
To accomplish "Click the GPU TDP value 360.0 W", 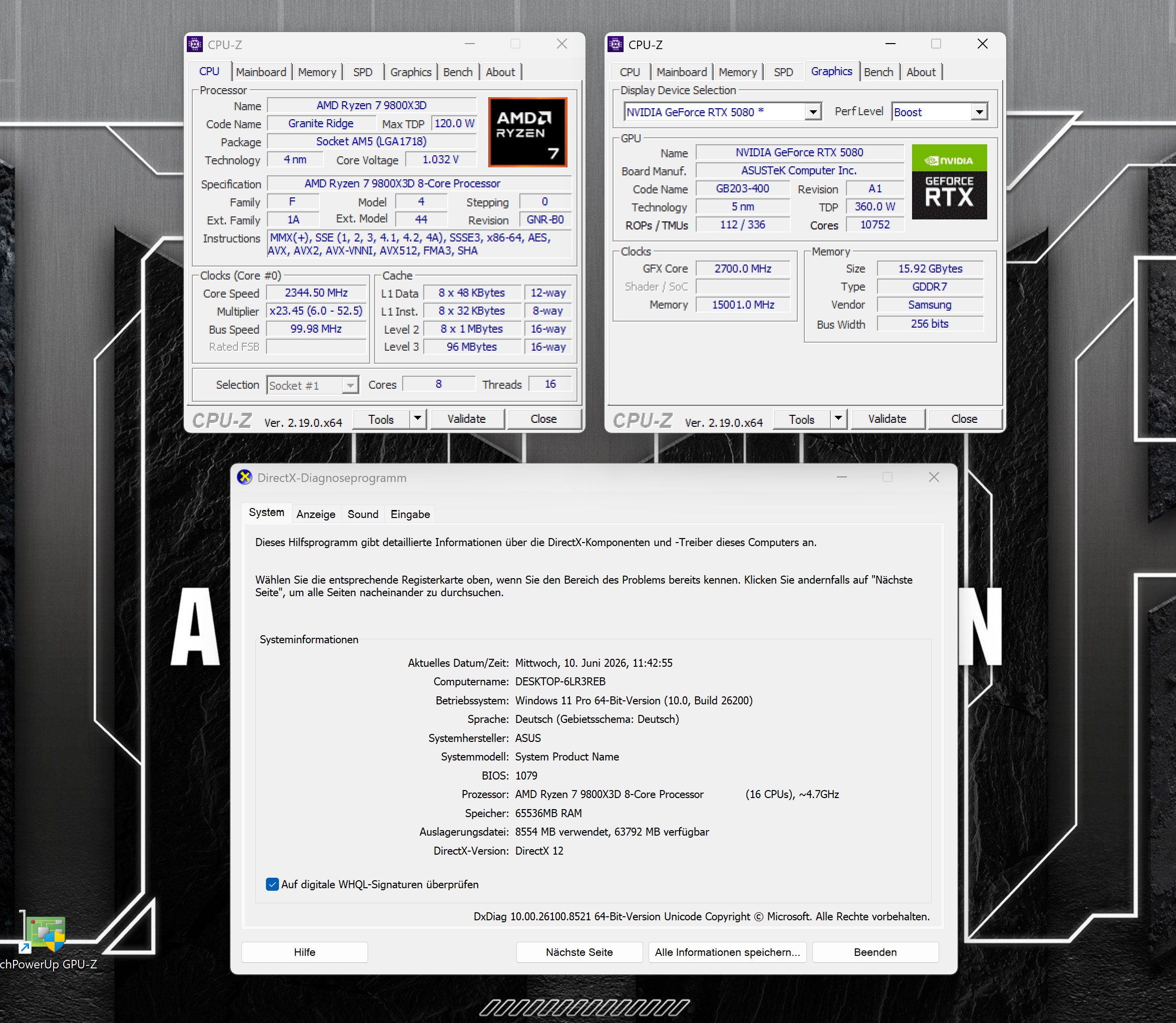I will [x=874, y=207].
